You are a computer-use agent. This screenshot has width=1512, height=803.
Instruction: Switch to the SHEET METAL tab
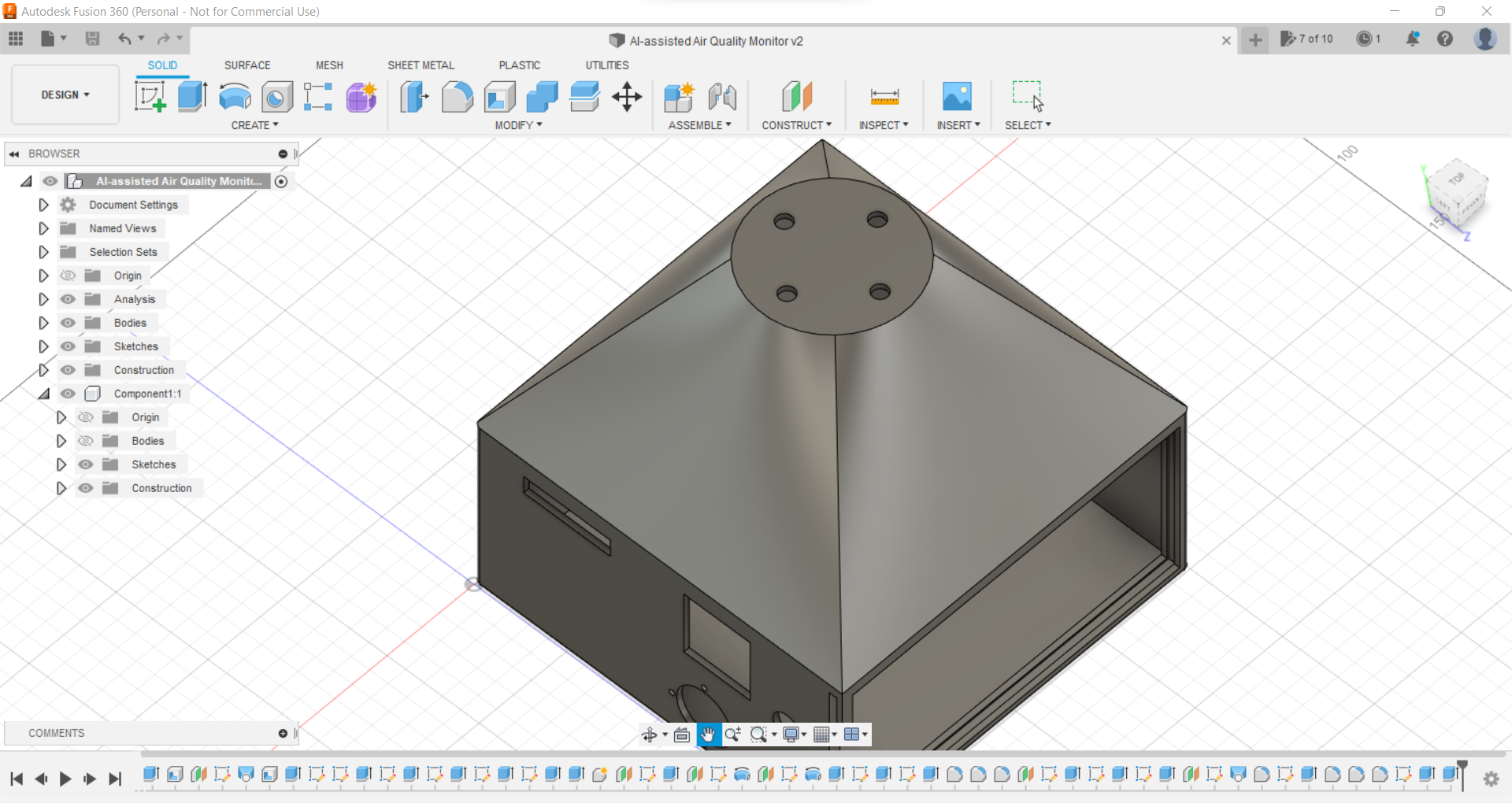pyautogui.click(x=421, y=65)
